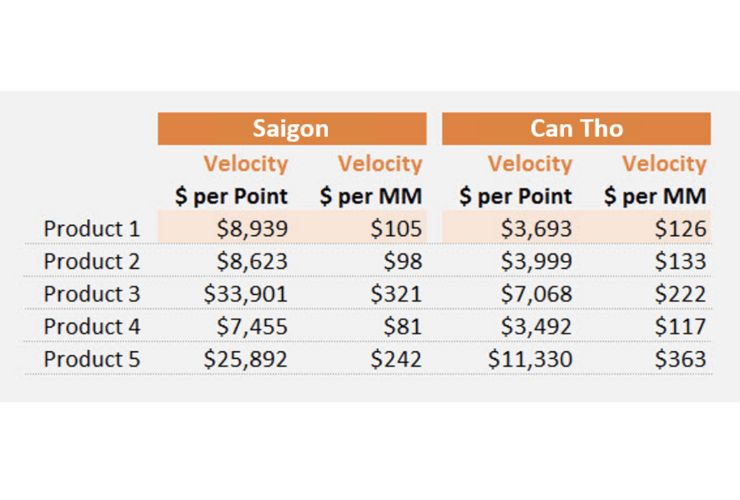
Task: Click the Product 4 row label
Action: pos(92,327)
